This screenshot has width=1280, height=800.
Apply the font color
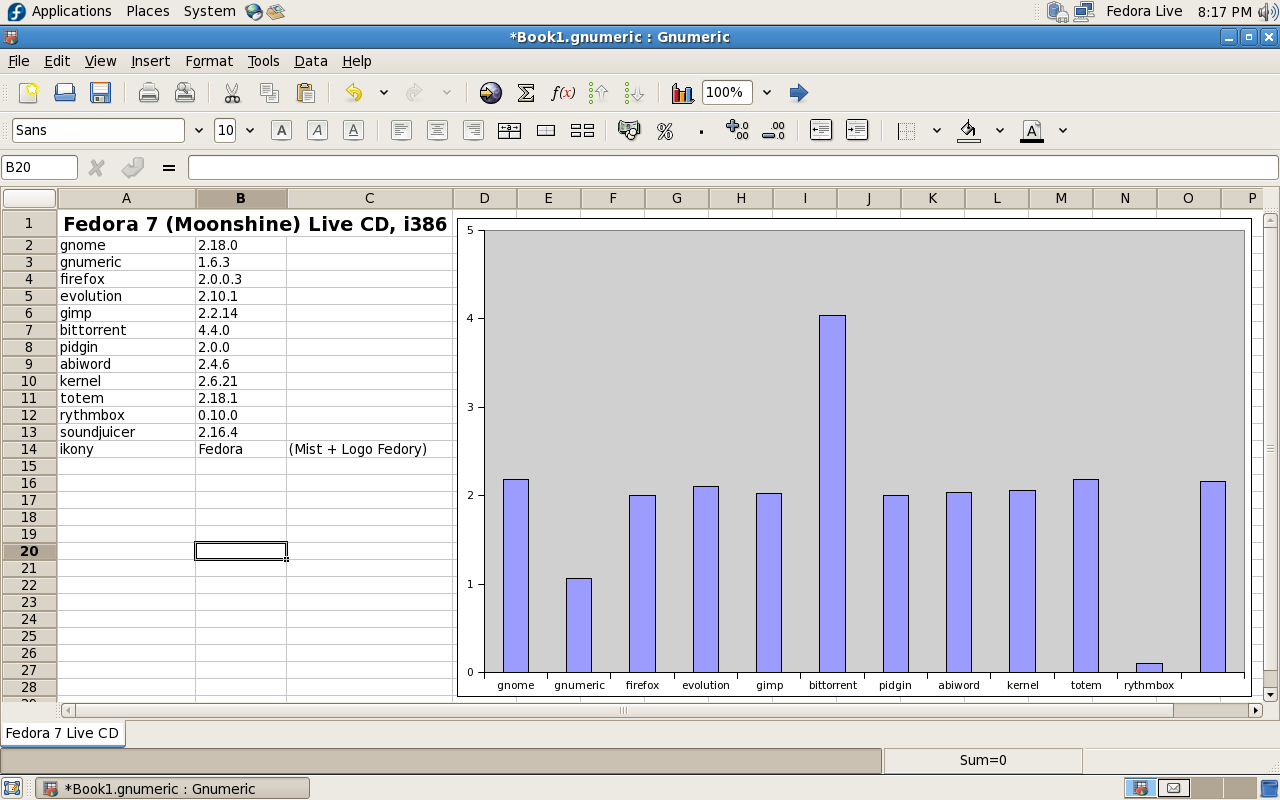tap(1032, 130)
